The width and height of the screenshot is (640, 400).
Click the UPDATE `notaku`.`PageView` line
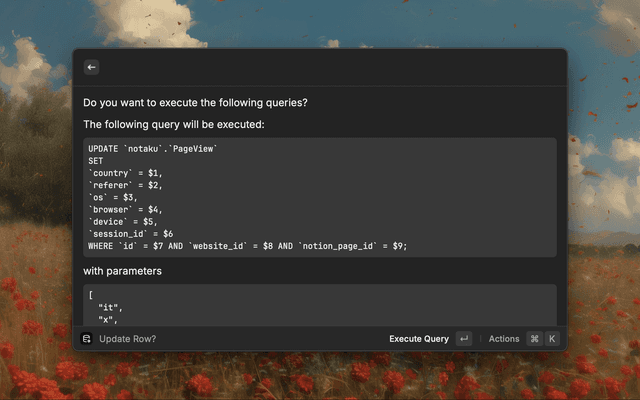pos(152,149)
